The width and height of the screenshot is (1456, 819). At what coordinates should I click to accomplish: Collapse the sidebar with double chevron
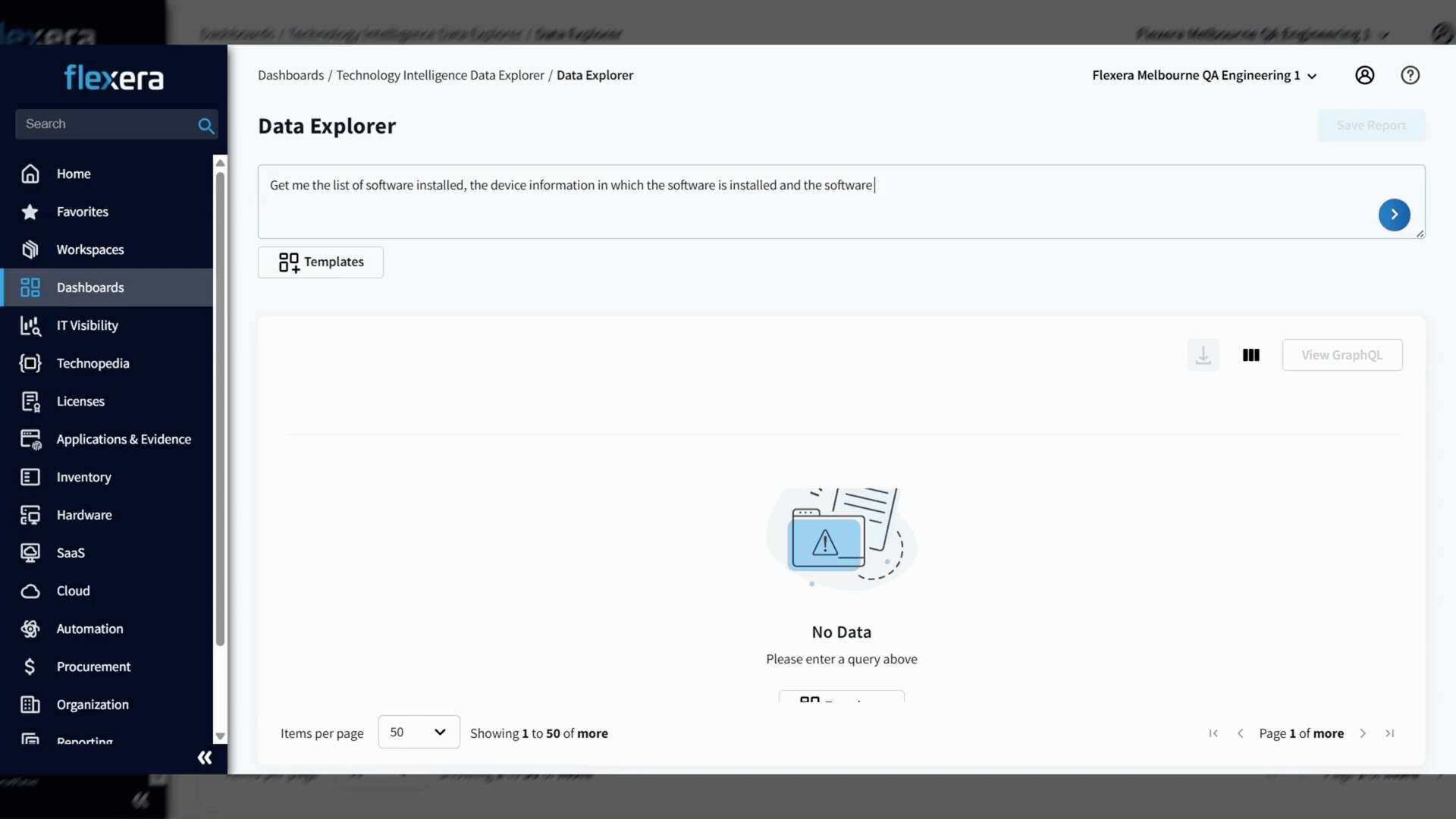(x=205, y=758)
